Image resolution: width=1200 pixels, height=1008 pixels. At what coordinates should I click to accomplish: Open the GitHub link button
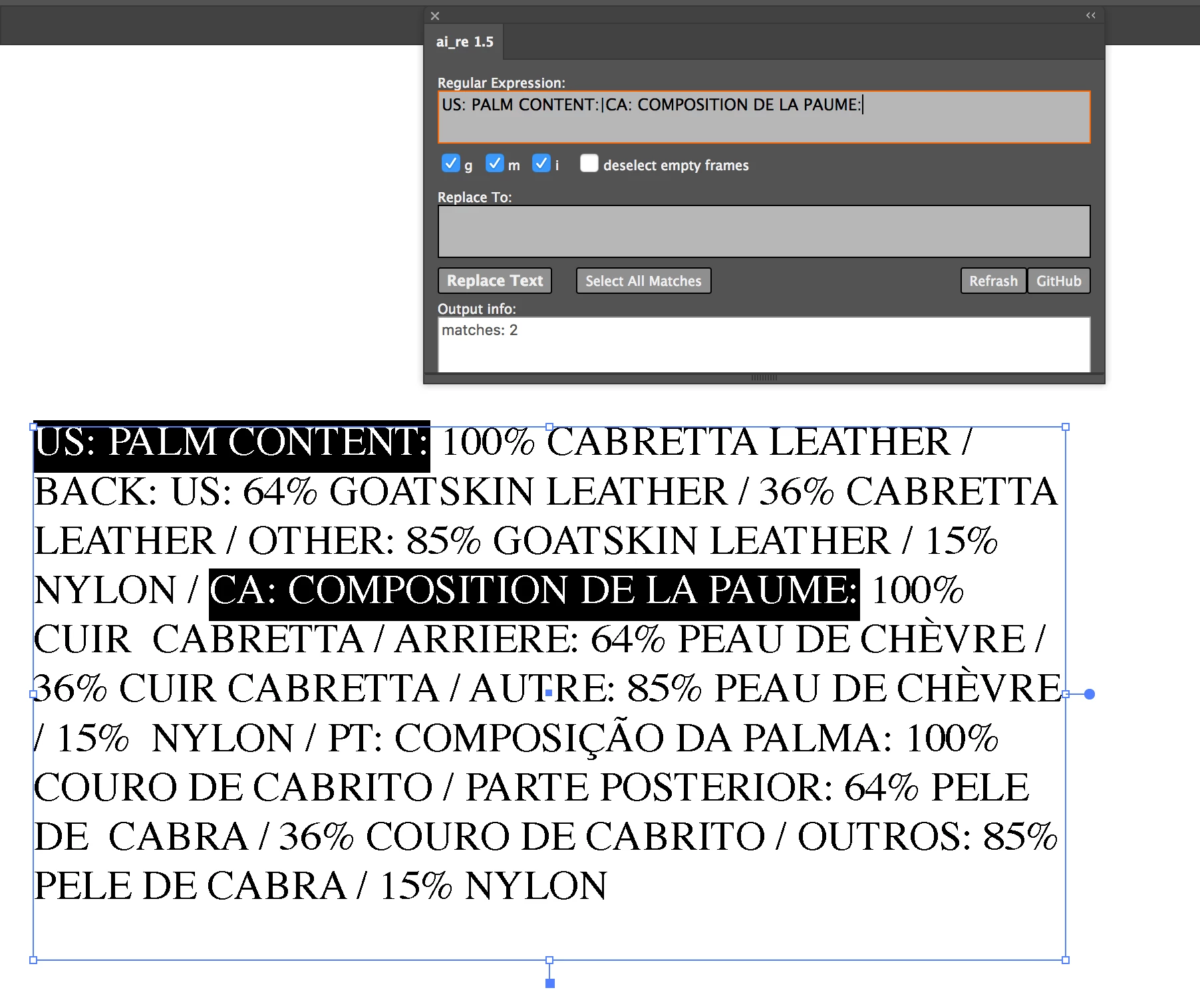(1058, 281)
